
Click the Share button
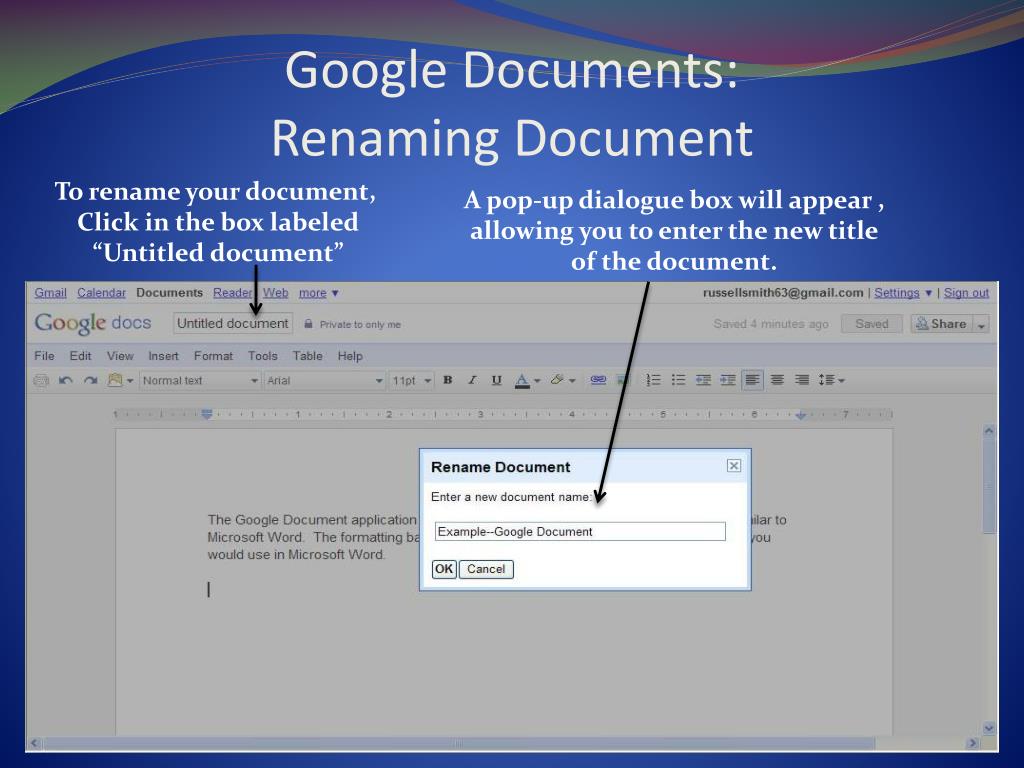click(941, 324)
